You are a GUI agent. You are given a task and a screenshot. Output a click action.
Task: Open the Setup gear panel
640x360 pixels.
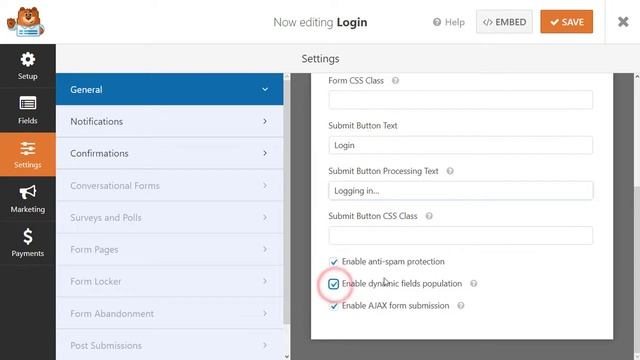click(x=28, y=66)
